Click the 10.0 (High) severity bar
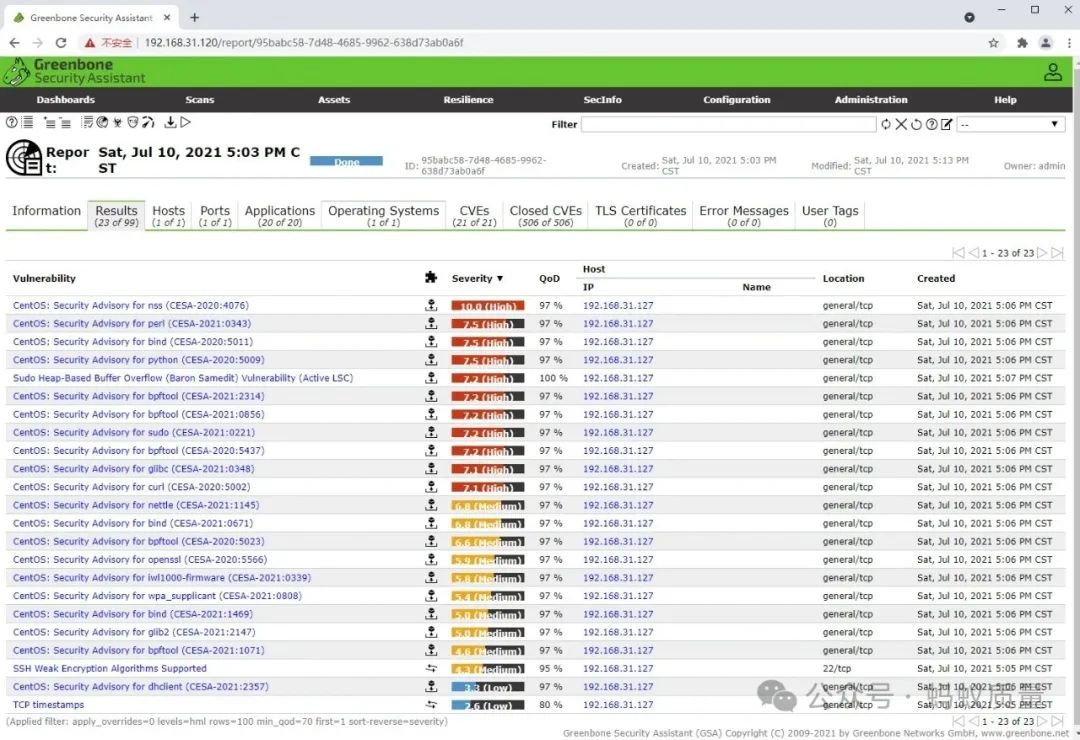 click(x=488, y=306)
